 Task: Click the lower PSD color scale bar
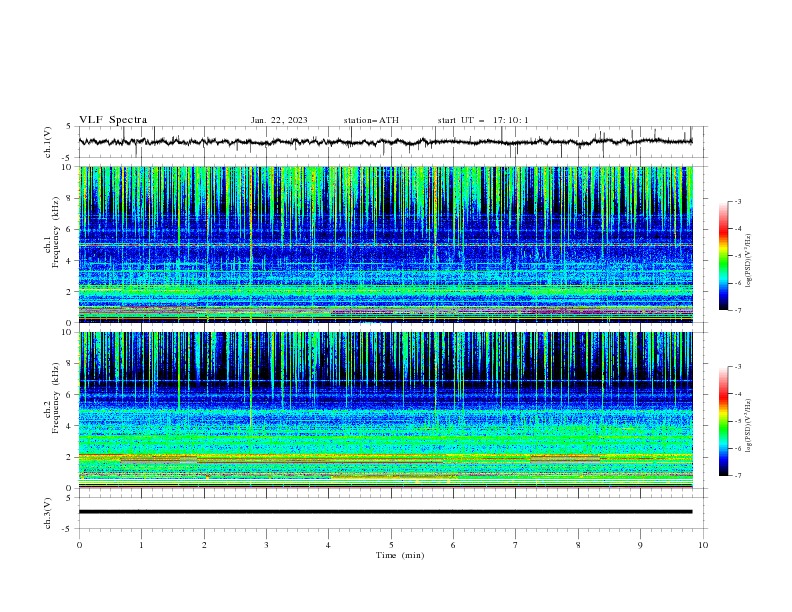723,421
